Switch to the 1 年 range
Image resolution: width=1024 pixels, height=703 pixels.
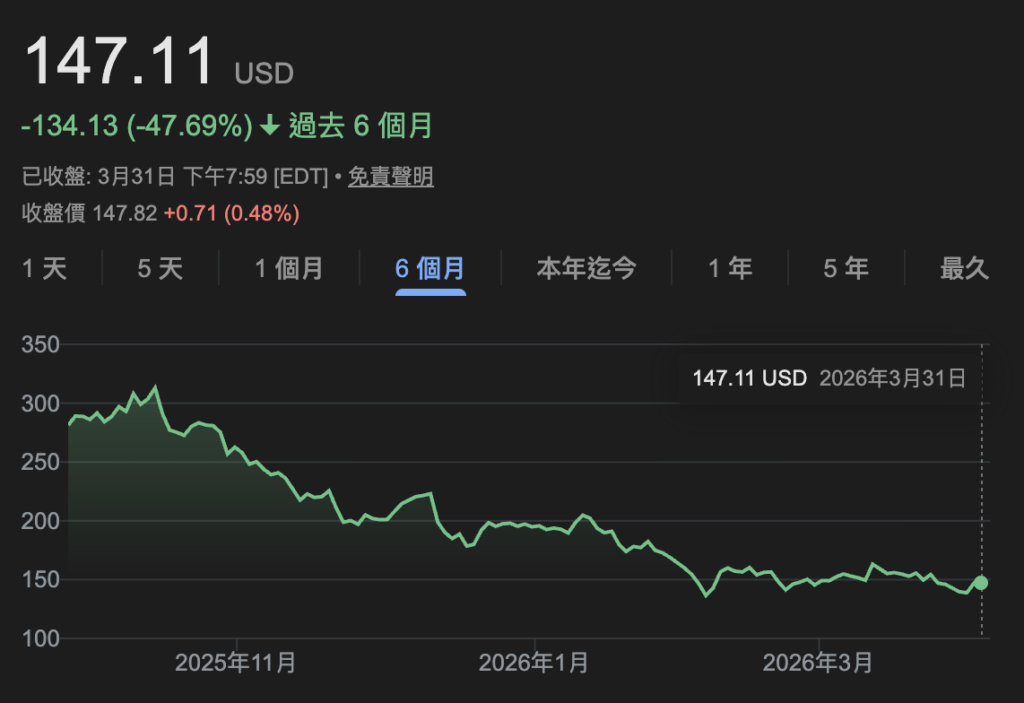tap(729, 268)
